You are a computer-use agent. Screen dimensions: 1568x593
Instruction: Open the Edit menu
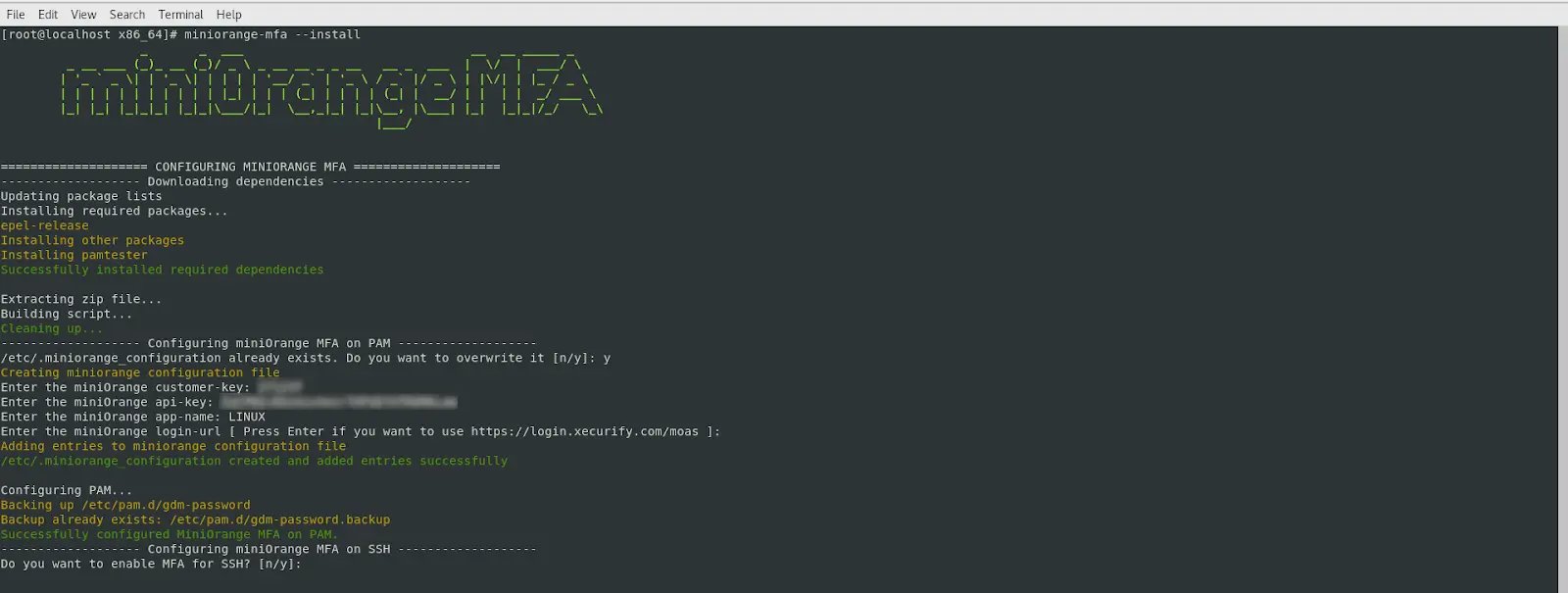(x=48, y=15)
